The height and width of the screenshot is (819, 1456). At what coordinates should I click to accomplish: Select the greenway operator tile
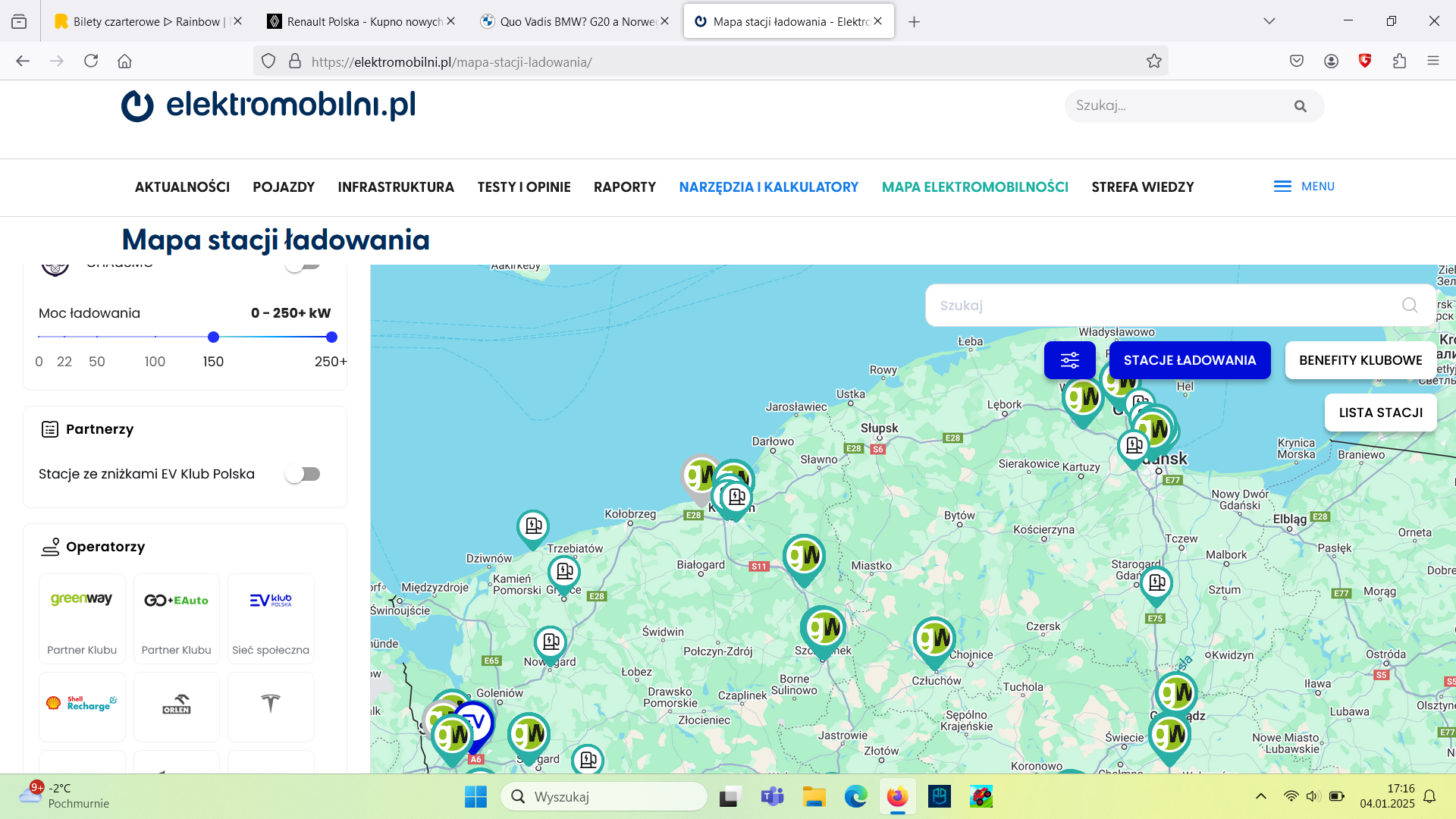pos(82,618)
